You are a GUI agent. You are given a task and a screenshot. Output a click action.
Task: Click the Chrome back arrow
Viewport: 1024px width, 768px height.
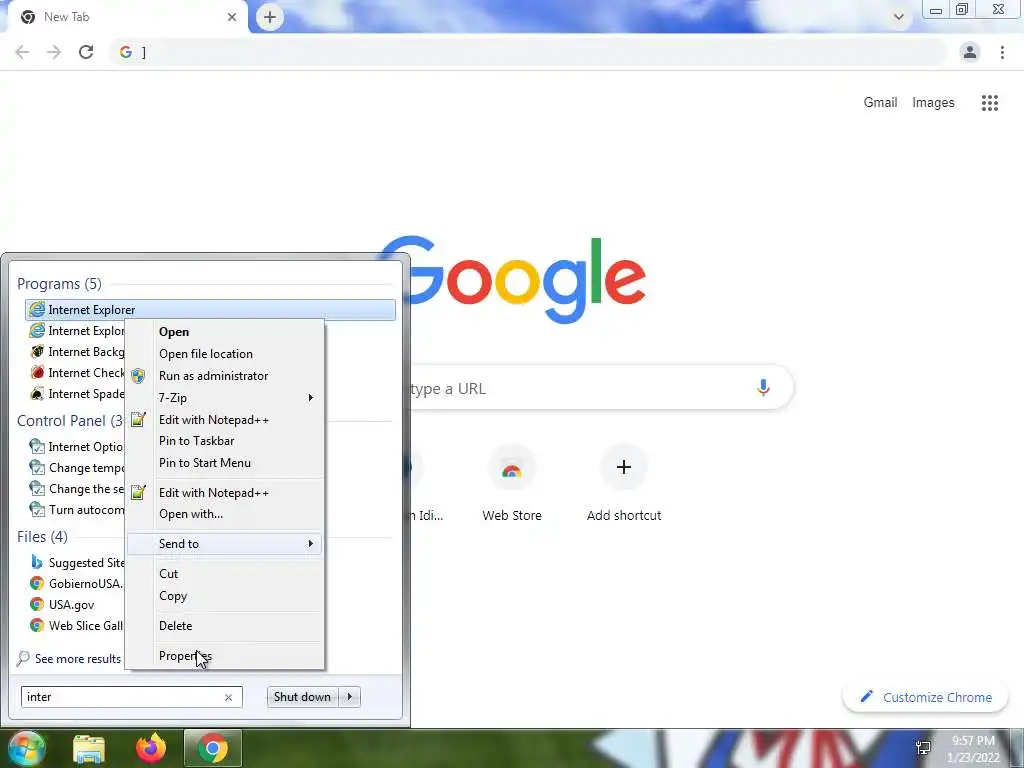click(x=22, y=52)
